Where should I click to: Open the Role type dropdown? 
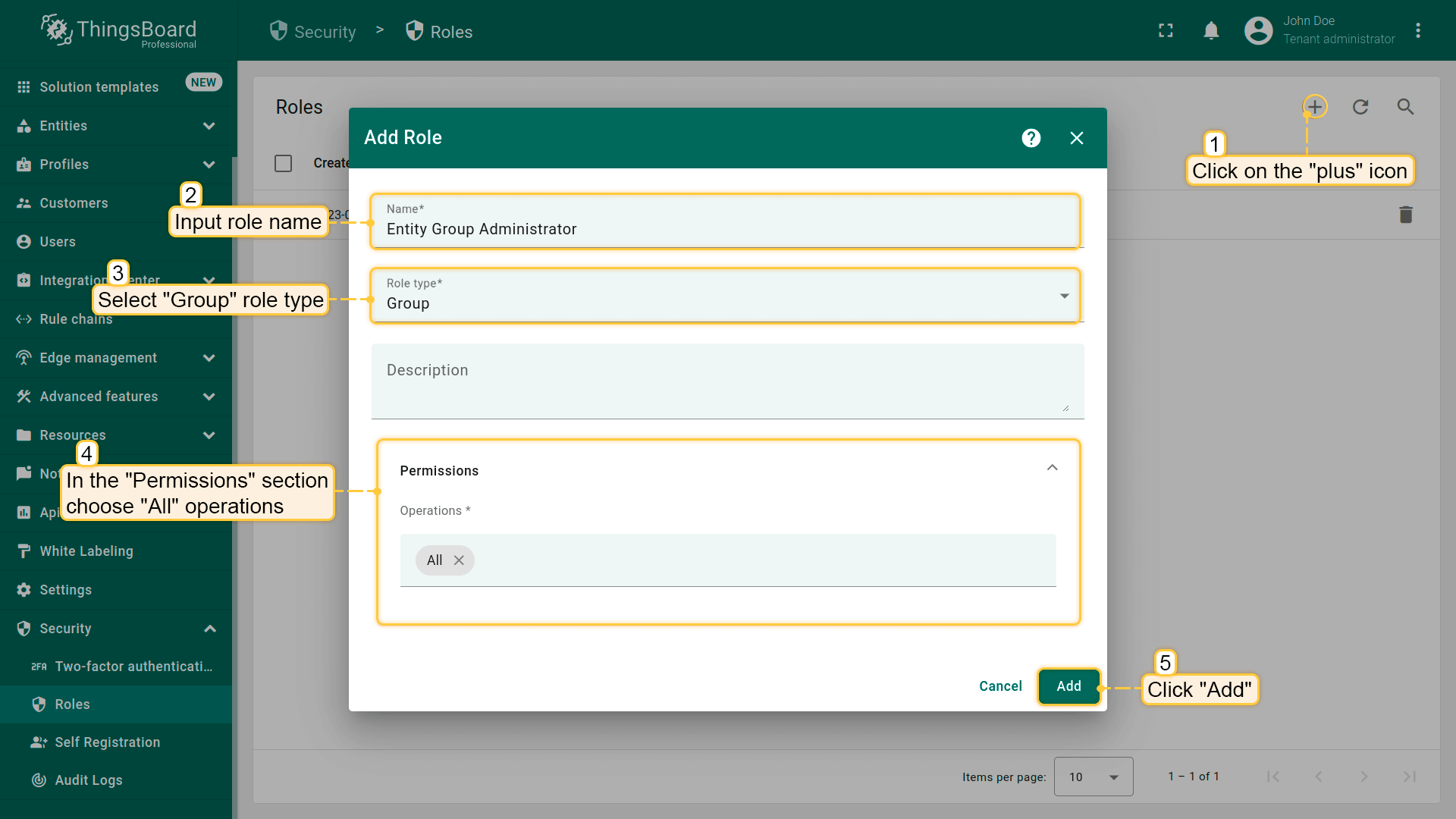point(726,296)
